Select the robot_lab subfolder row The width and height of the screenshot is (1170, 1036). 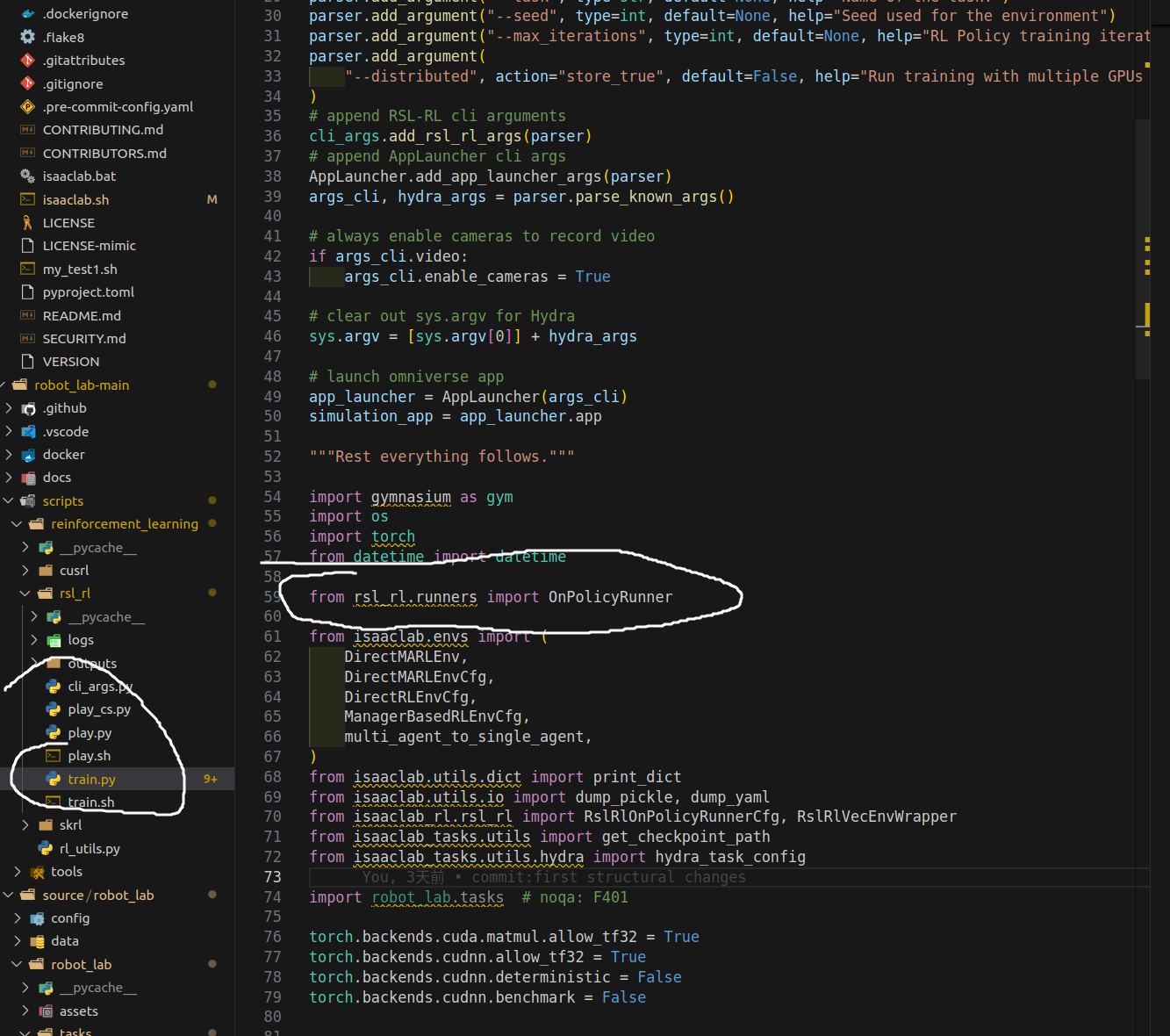click(117, 965)
